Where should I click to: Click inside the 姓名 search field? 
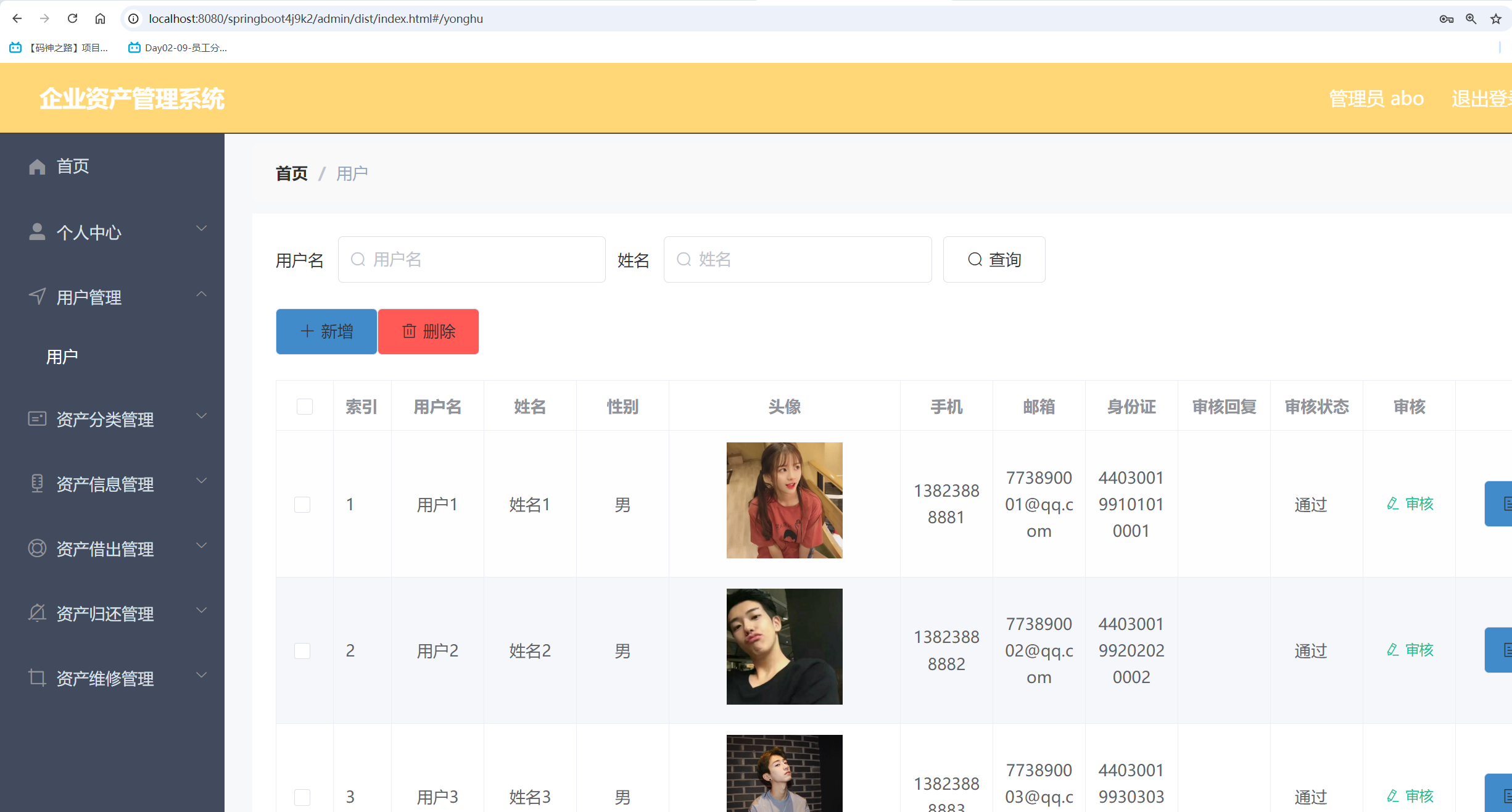pyautogui.click(x=796, y=259)
